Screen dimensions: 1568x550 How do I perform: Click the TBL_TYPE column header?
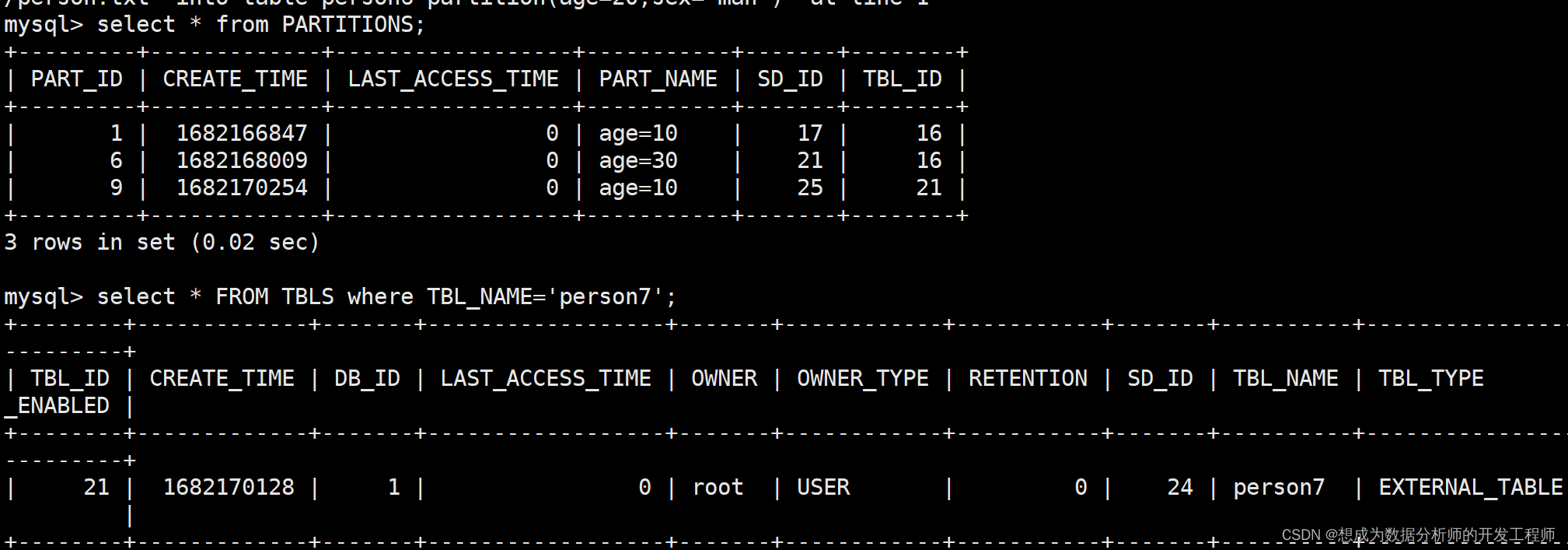point(1431,379)
